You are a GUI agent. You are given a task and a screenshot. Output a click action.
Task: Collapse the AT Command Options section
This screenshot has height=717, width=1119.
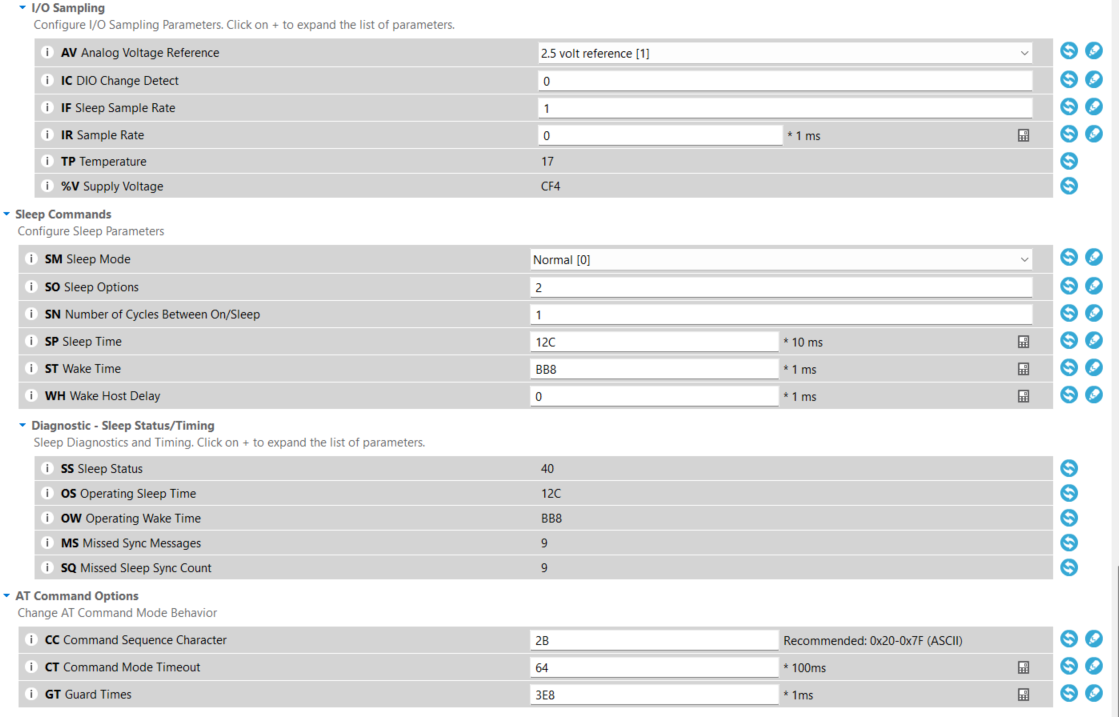click(7, 596)
